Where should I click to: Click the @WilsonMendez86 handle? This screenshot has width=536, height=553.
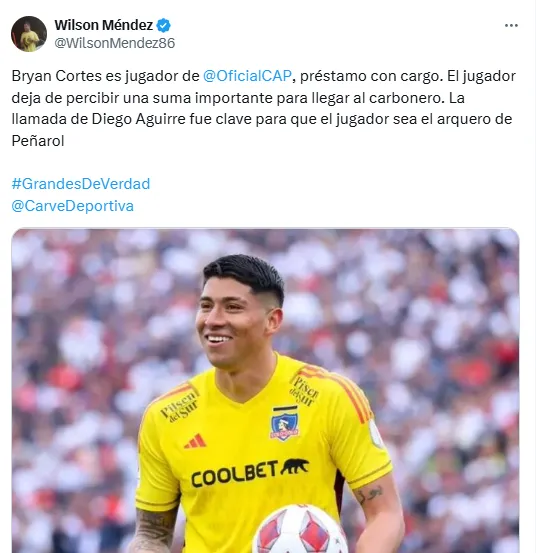pos(115,43)
